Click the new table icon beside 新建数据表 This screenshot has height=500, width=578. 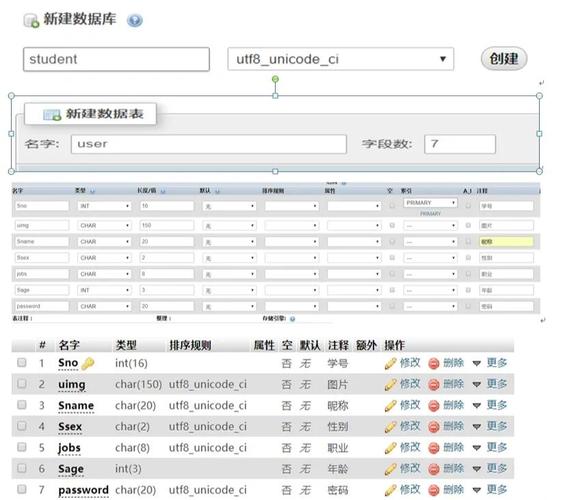[52, 115]
